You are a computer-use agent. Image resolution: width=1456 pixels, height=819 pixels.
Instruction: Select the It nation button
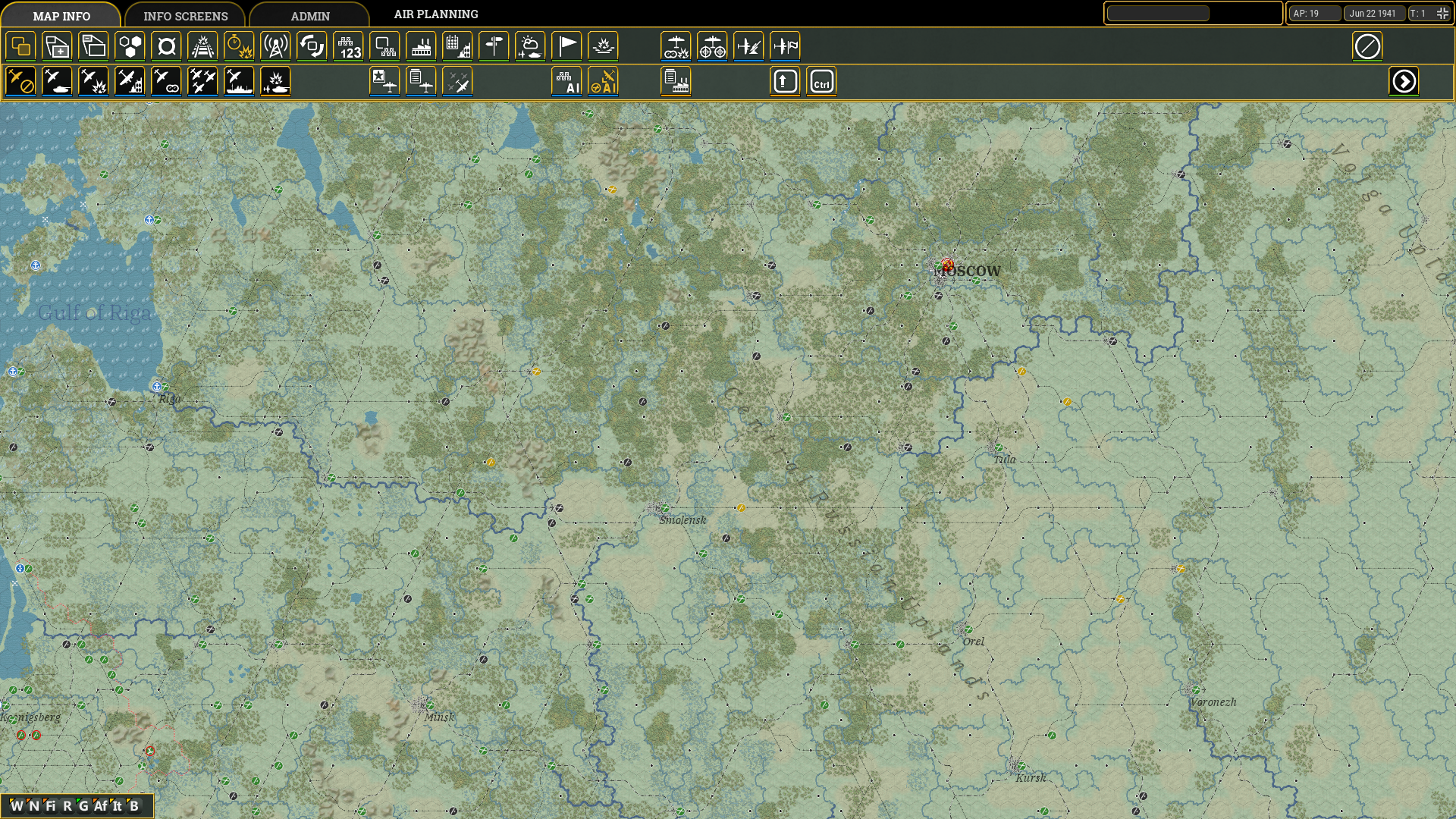pyautogui.click(x=117, y=805)
